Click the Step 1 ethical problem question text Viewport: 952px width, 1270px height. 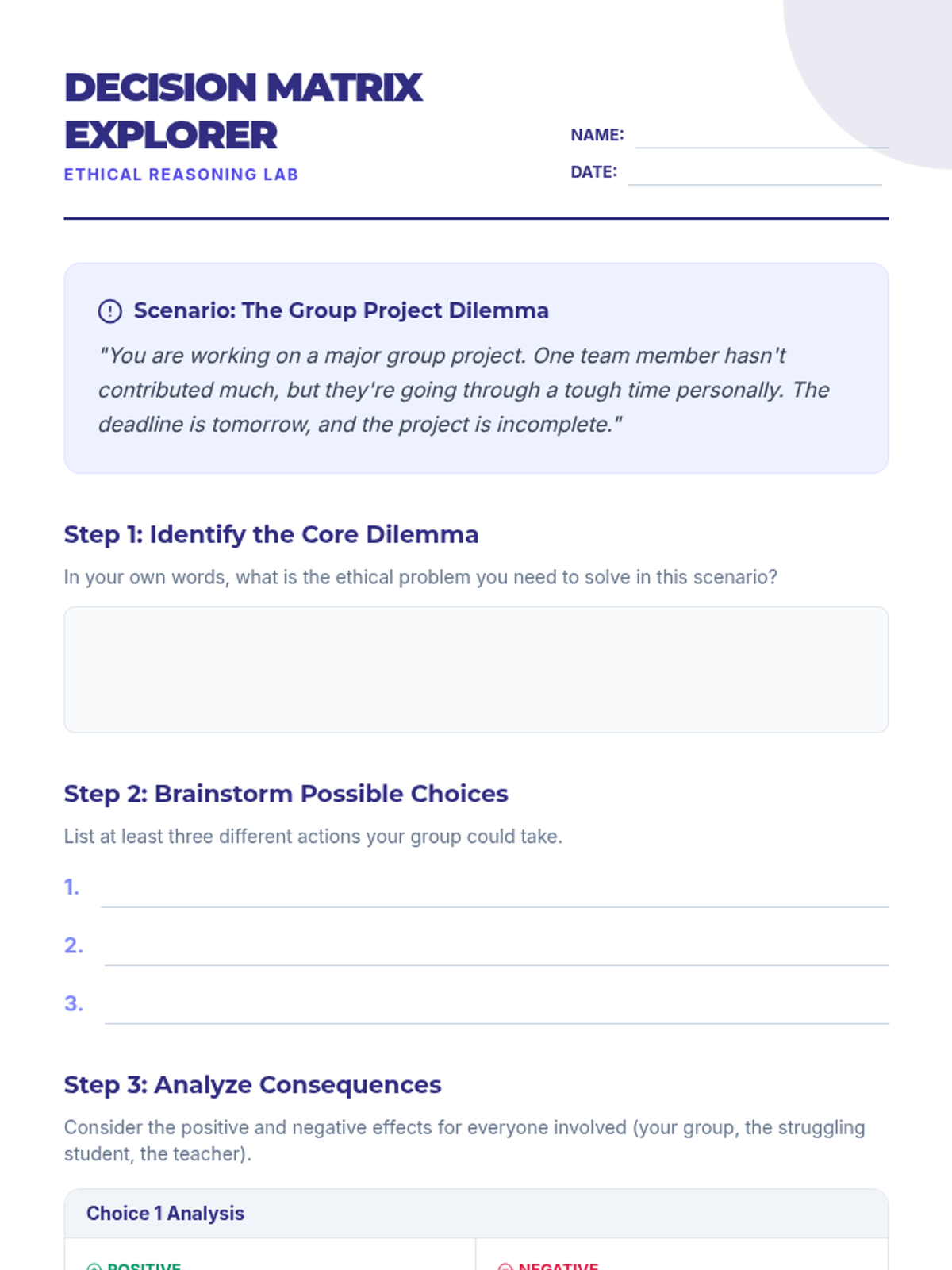click(x=420, y=577)
